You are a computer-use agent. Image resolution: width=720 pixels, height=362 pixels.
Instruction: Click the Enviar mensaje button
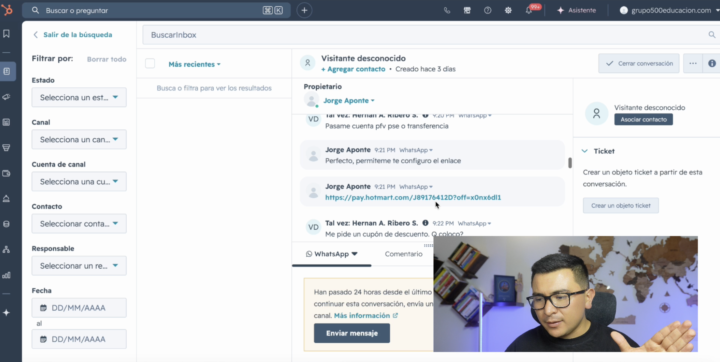(352, 333)
